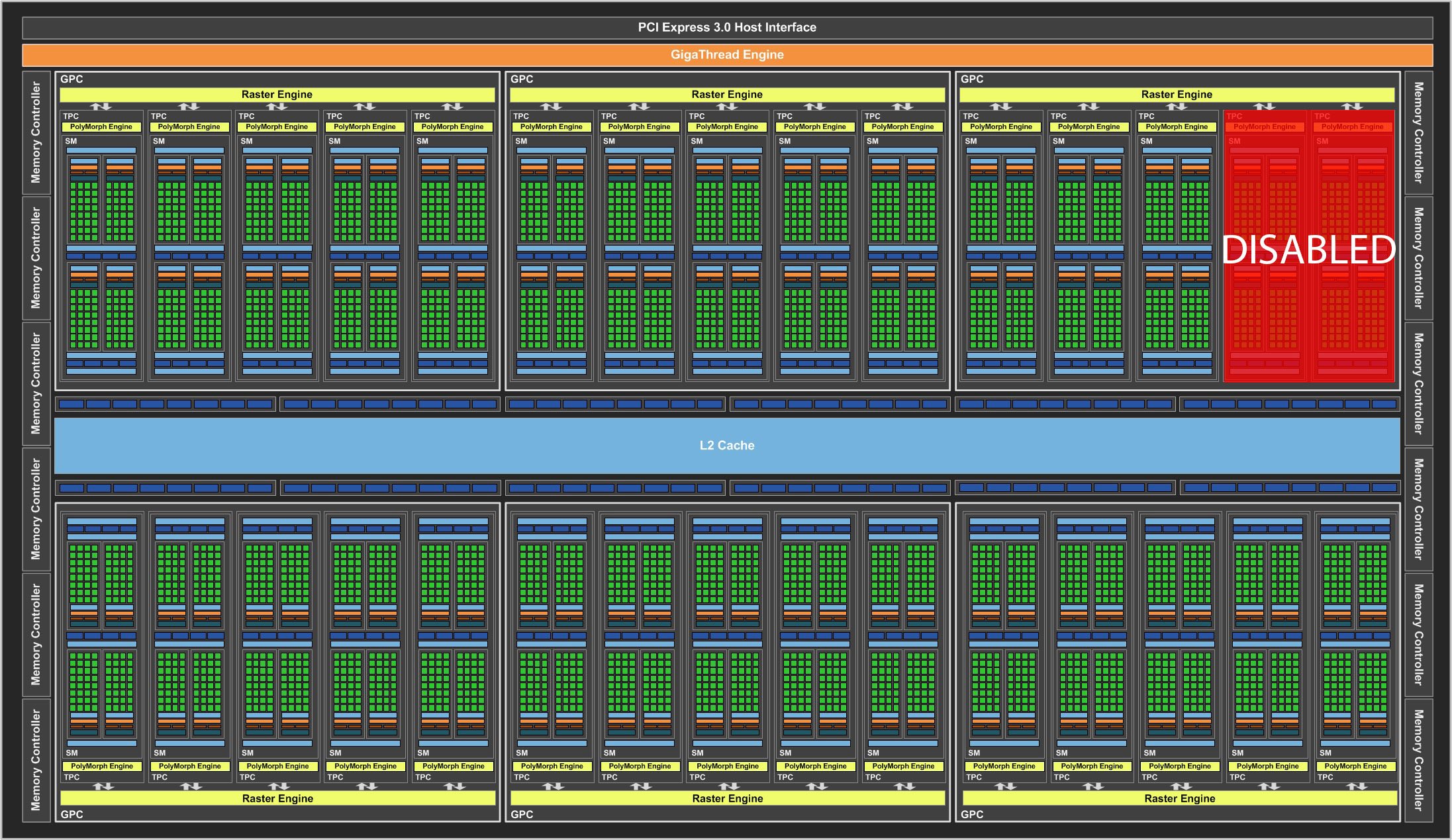This screenshot has height=840, width=1452.
Task: Click bottommost Memory Controller on left edge
Action: [36, 760]
